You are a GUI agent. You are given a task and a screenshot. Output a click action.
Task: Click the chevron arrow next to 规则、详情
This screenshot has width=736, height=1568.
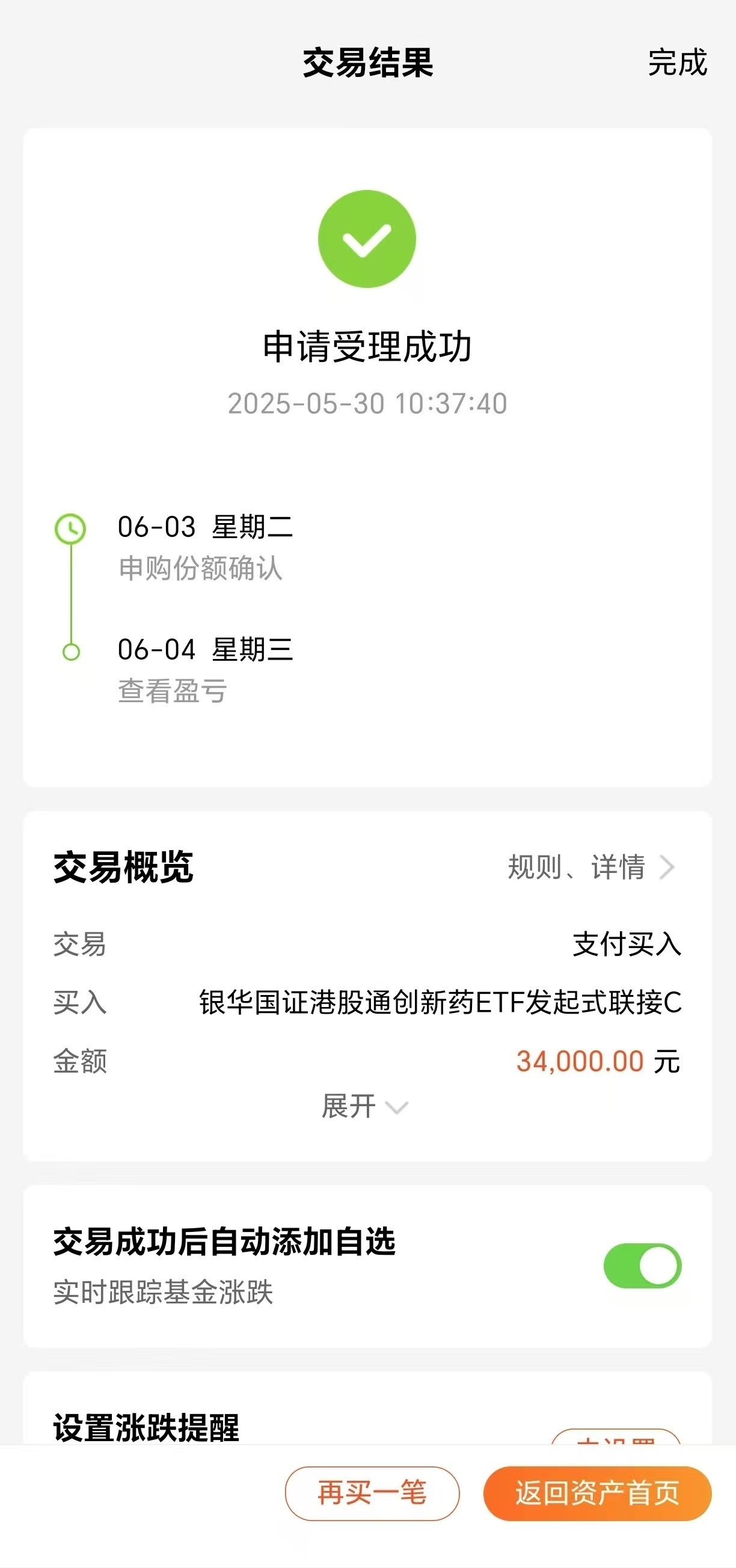[x=667, y=868]
